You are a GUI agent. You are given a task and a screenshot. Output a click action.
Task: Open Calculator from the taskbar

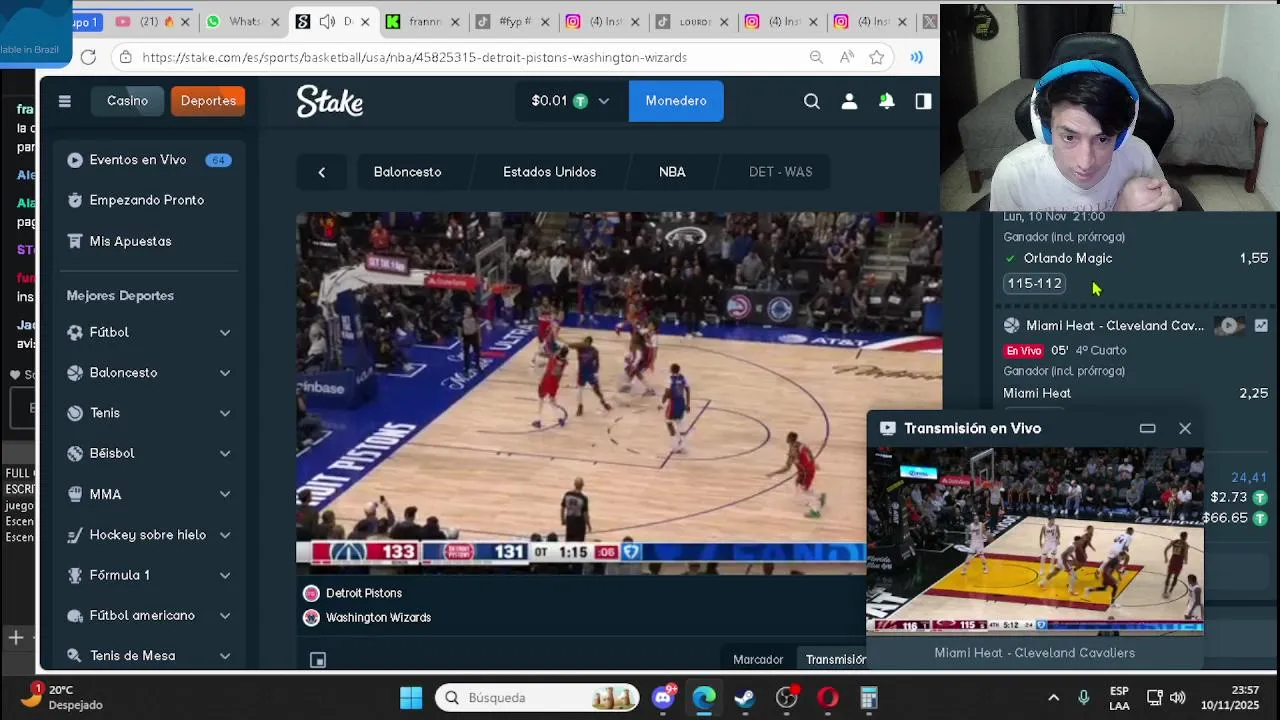coord(869,698)
